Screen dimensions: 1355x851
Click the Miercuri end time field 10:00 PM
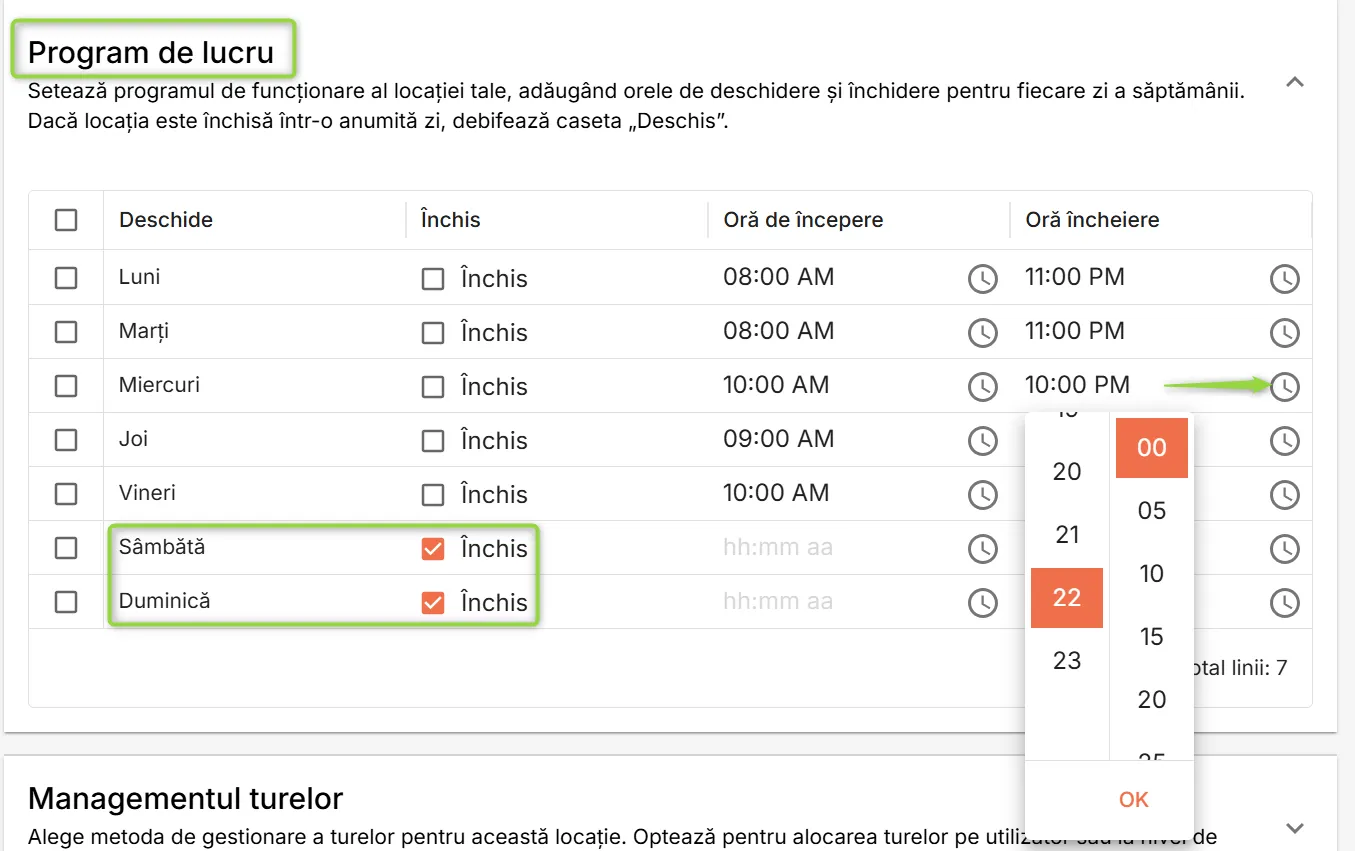click(x=1078, y=385)
